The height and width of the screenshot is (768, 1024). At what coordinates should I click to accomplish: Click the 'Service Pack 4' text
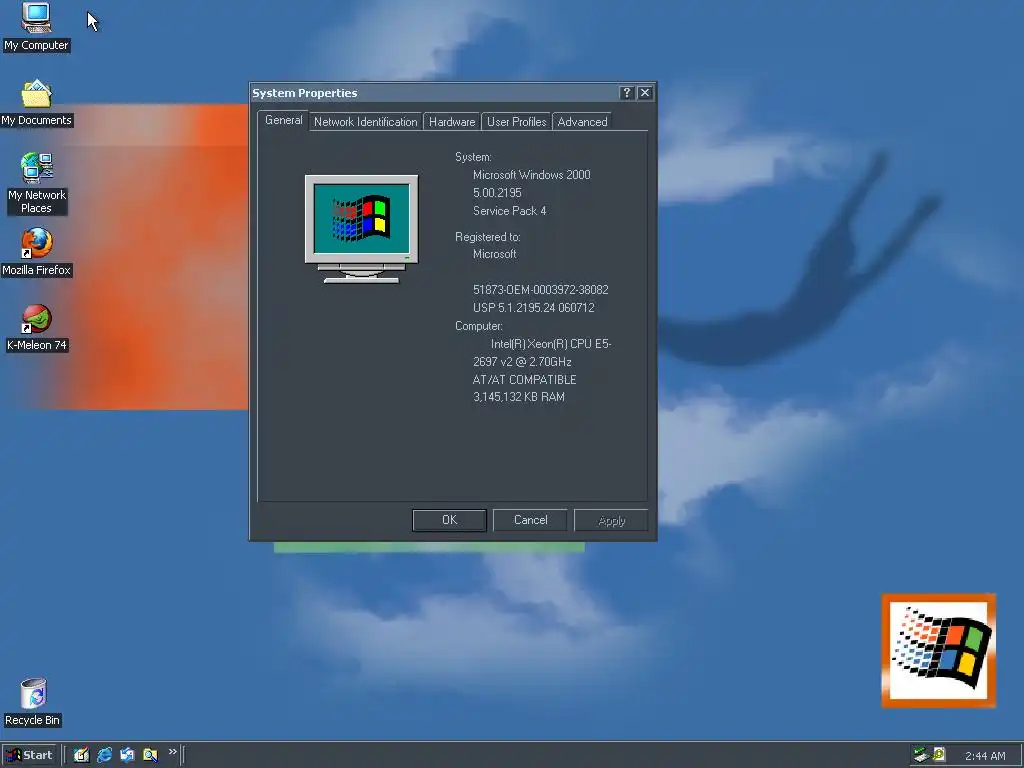(x=509, y=211)
